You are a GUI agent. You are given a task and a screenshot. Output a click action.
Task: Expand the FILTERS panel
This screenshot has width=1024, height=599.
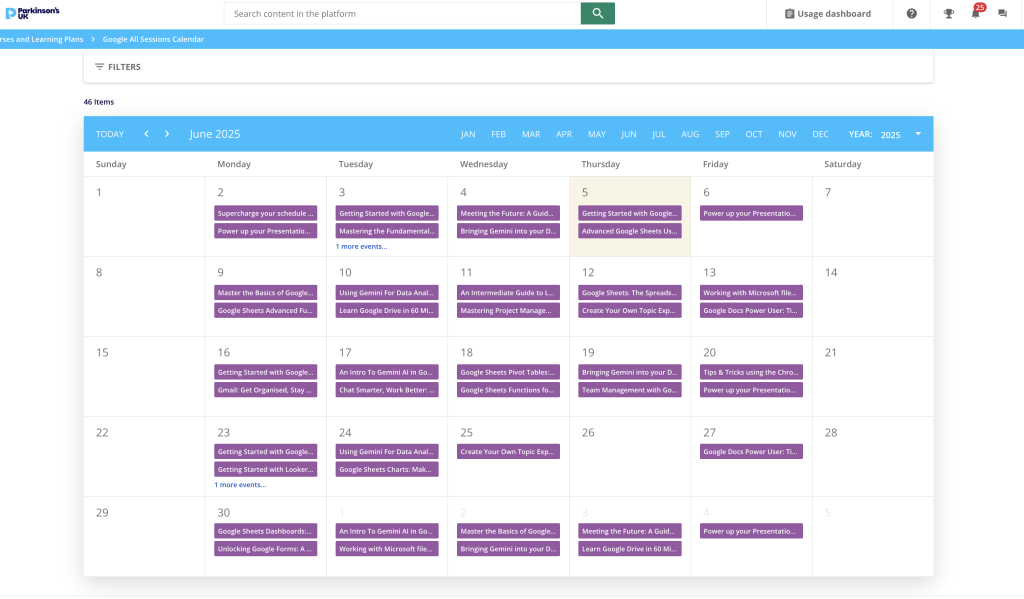coord(118,67)
